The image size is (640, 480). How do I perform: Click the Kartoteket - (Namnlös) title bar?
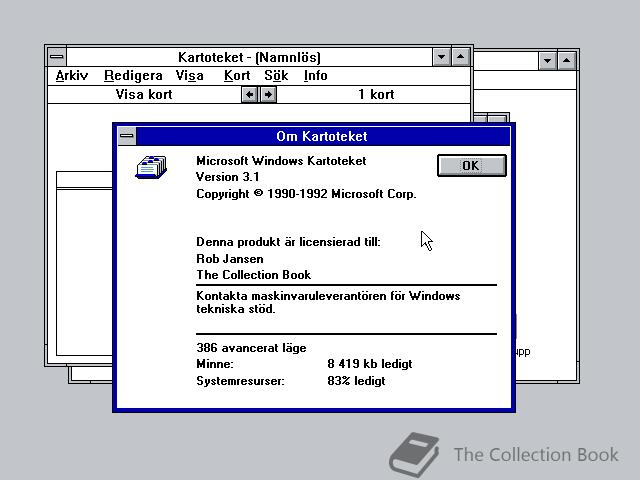(x=249, y=57)
